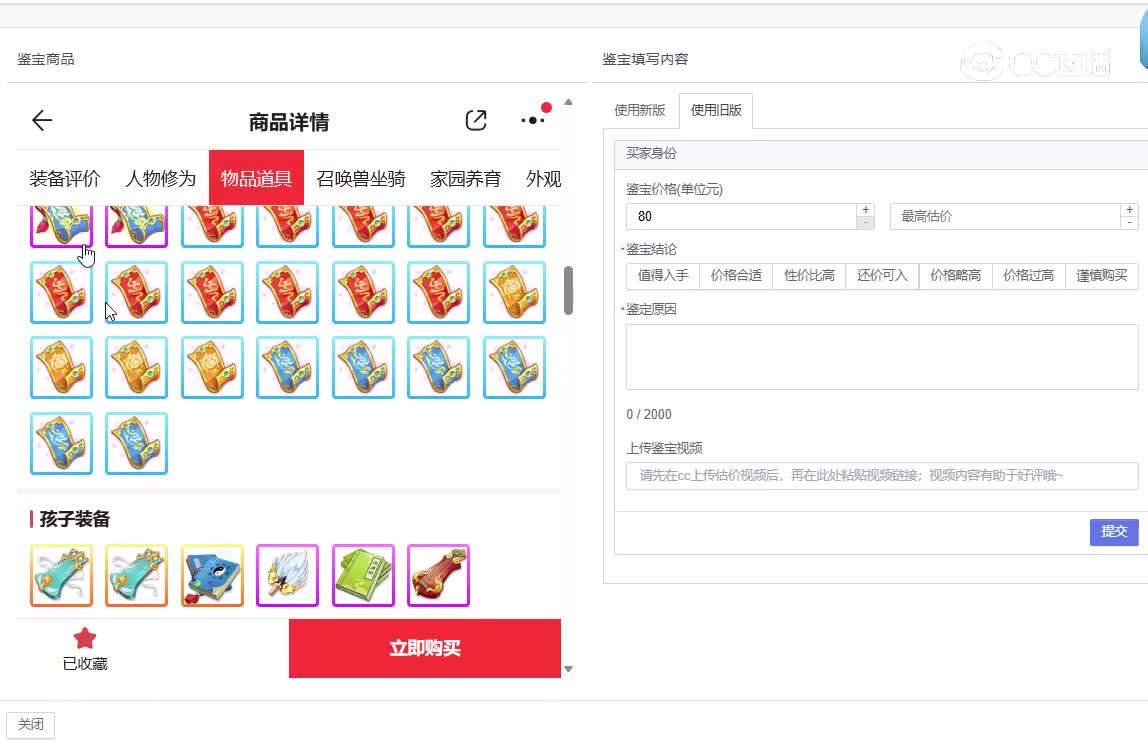
Task: Open the white feather item with purple border
Action: [x=288, y=576]
